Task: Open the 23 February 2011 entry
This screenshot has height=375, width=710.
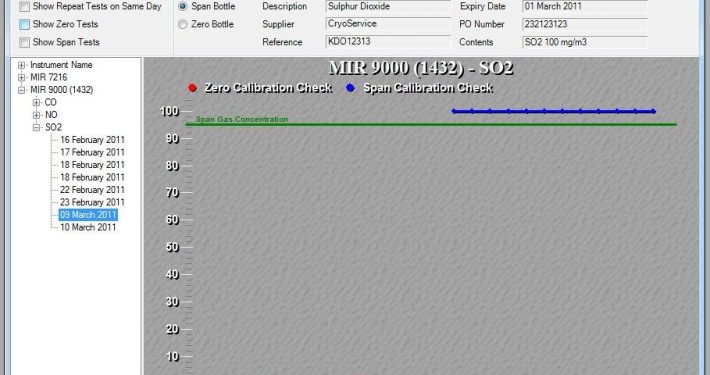Action: (x=92, y=202)
